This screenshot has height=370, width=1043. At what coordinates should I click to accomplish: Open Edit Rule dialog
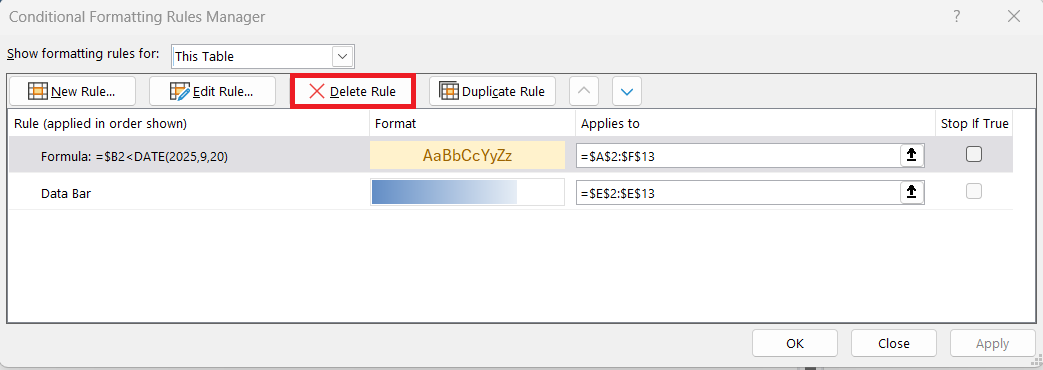click(212, 92)
